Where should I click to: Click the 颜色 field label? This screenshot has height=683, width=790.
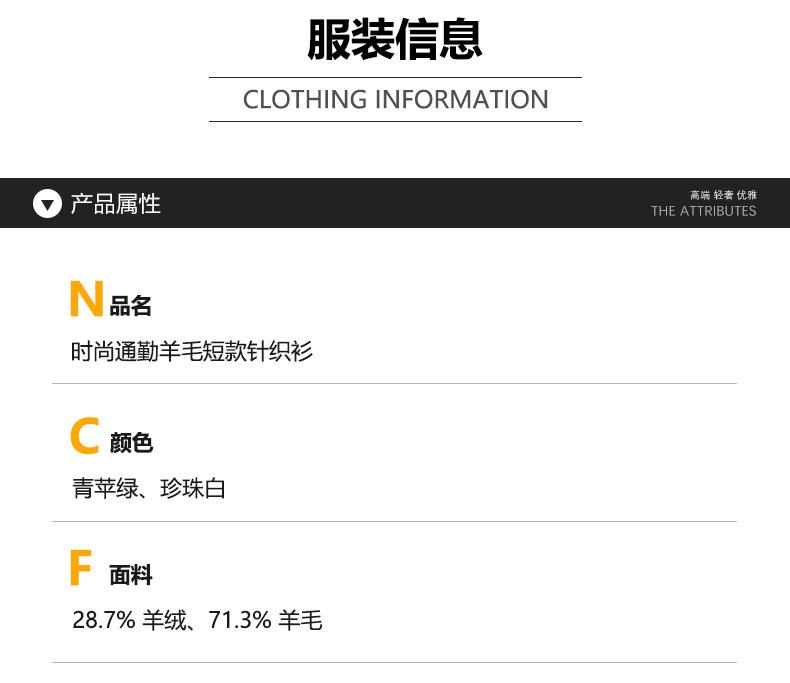(131, 443)
